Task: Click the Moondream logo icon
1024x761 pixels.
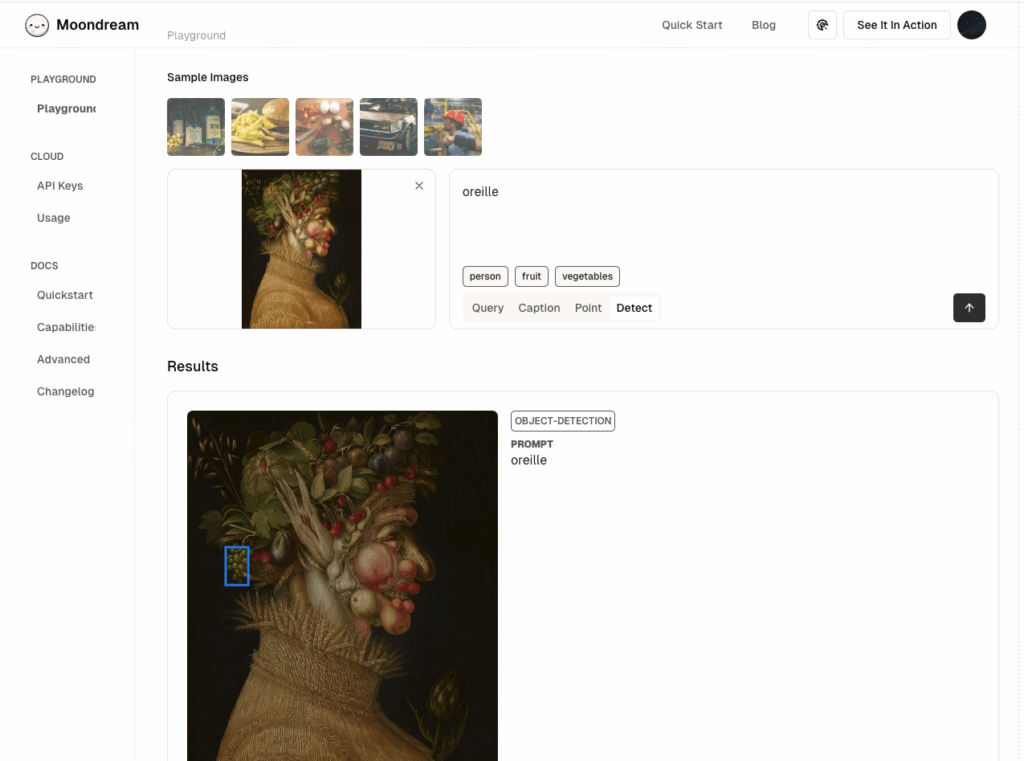Action: [37, 25]
